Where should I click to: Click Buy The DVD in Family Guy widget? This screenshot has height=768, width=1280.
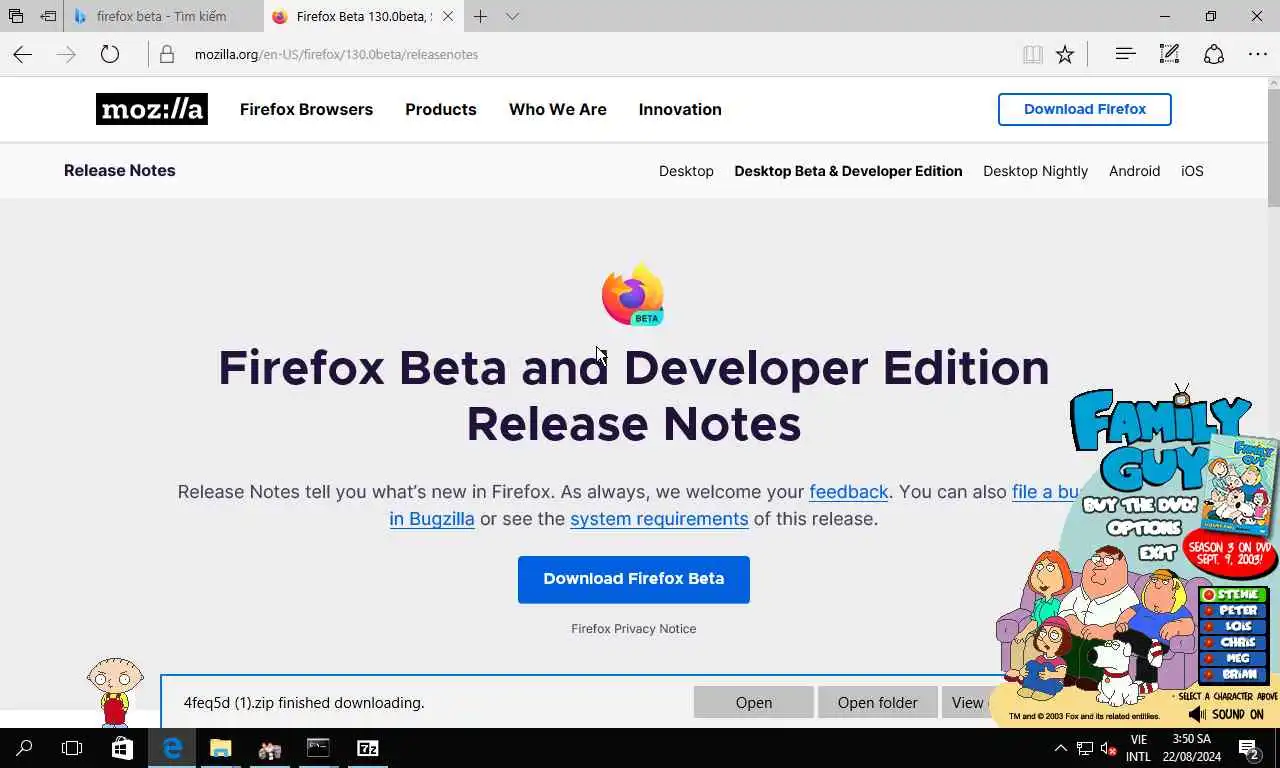(x=1138, y=505)
